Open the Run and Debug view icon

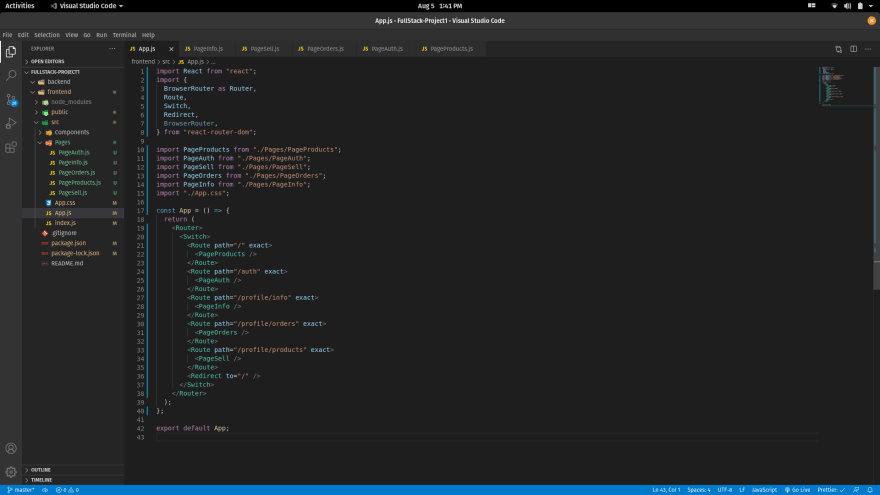pyautogui.click(x=11, y=123)
